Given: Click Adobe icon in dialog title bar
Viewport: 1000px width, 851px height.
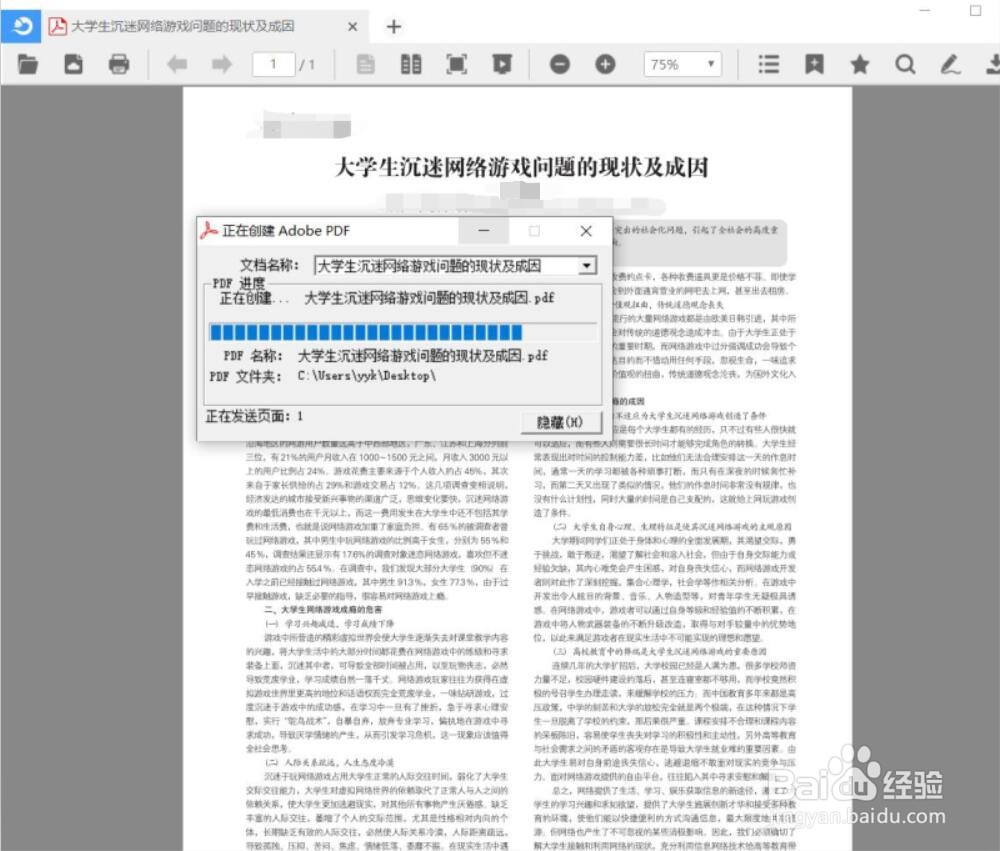Looking at the screenshot, I should (209, 230).
